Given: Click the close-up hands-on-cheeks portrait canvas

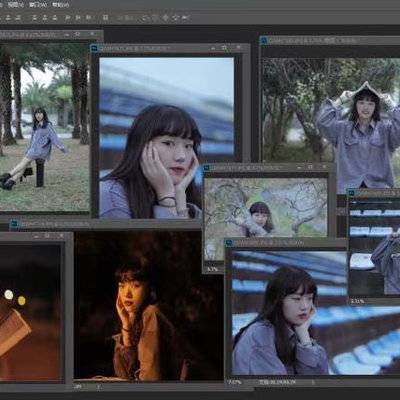Looking at the screenshot, I should coord(167,138).
